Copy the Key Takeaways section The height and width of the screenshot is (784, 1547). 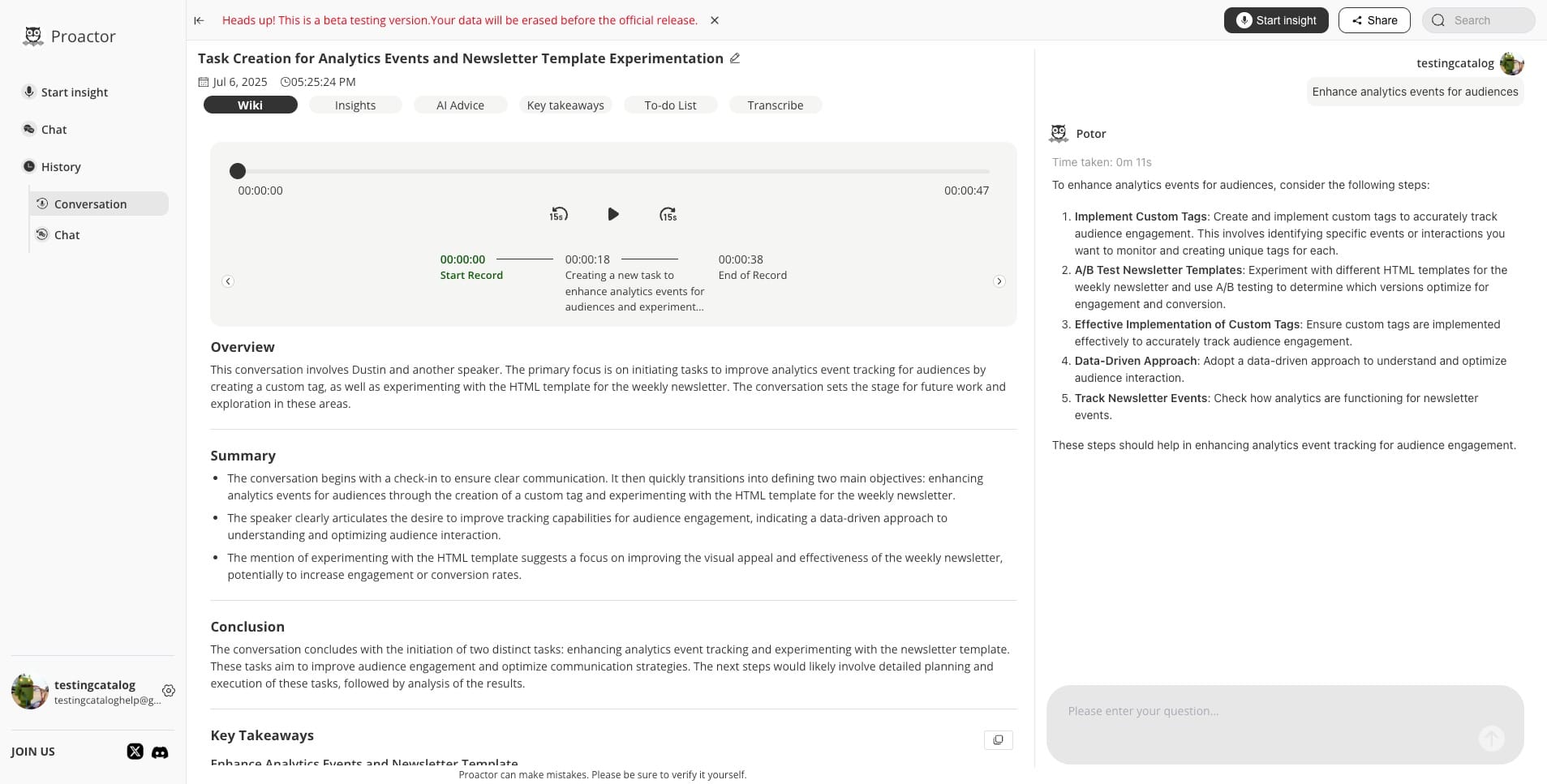click(998, 739)
